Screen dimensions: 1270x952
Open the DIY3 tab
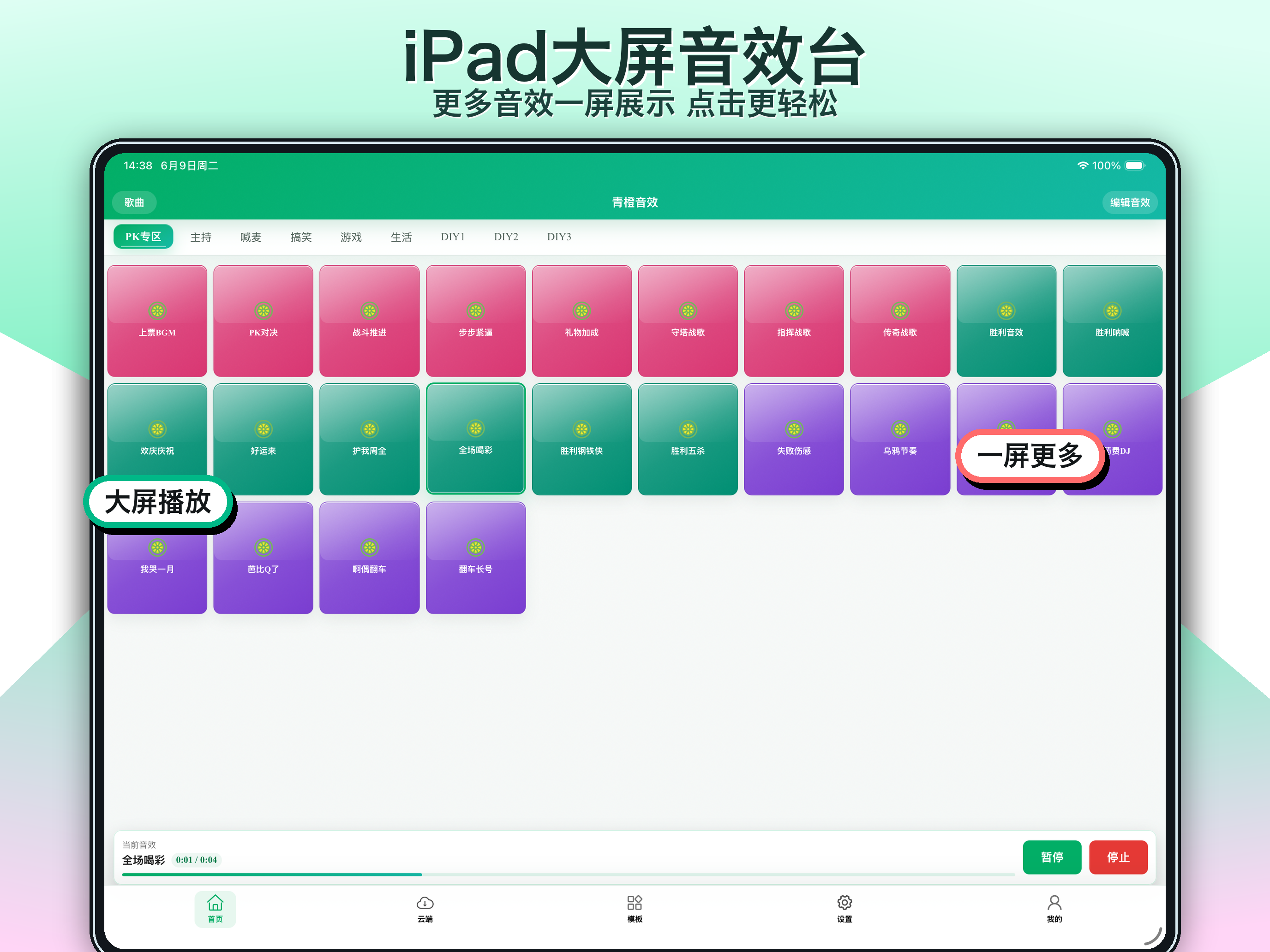pyautogui.click(x=559, y=237)
